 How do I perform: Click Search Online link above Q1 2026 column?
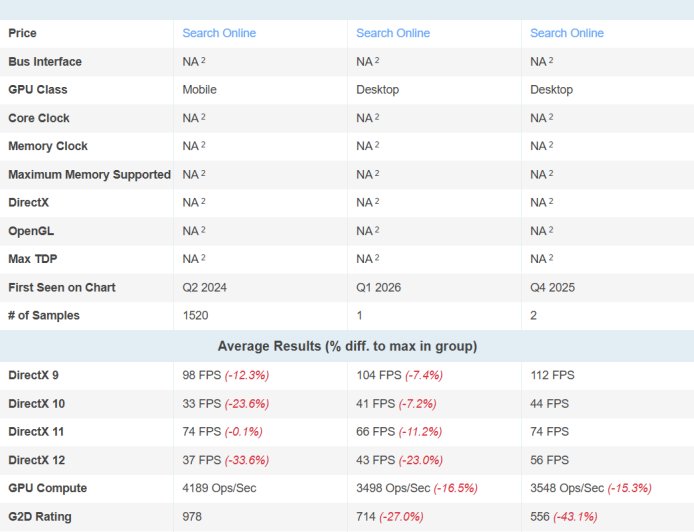click(392, 33)
